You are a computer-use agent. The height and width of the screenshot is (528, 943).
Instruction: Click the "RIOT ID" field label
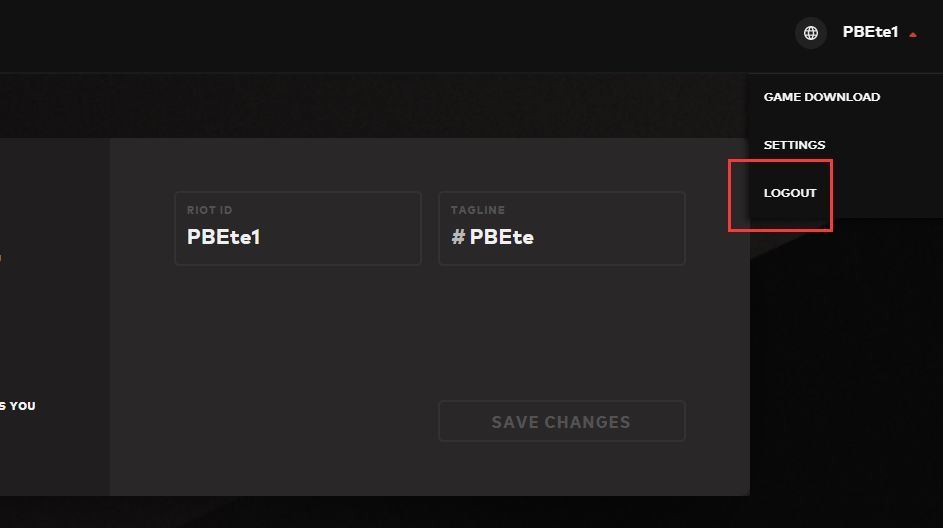click(209, 210)
